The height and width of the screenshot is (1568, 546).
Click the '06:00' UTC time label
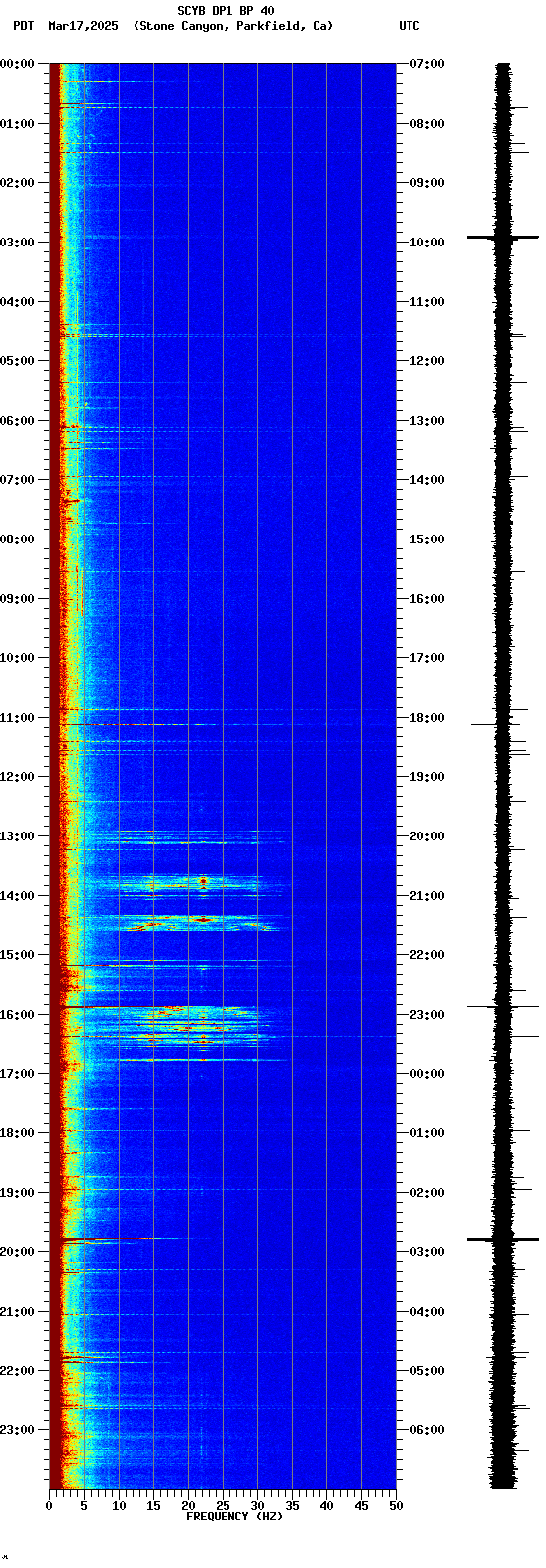(427, 1430)
